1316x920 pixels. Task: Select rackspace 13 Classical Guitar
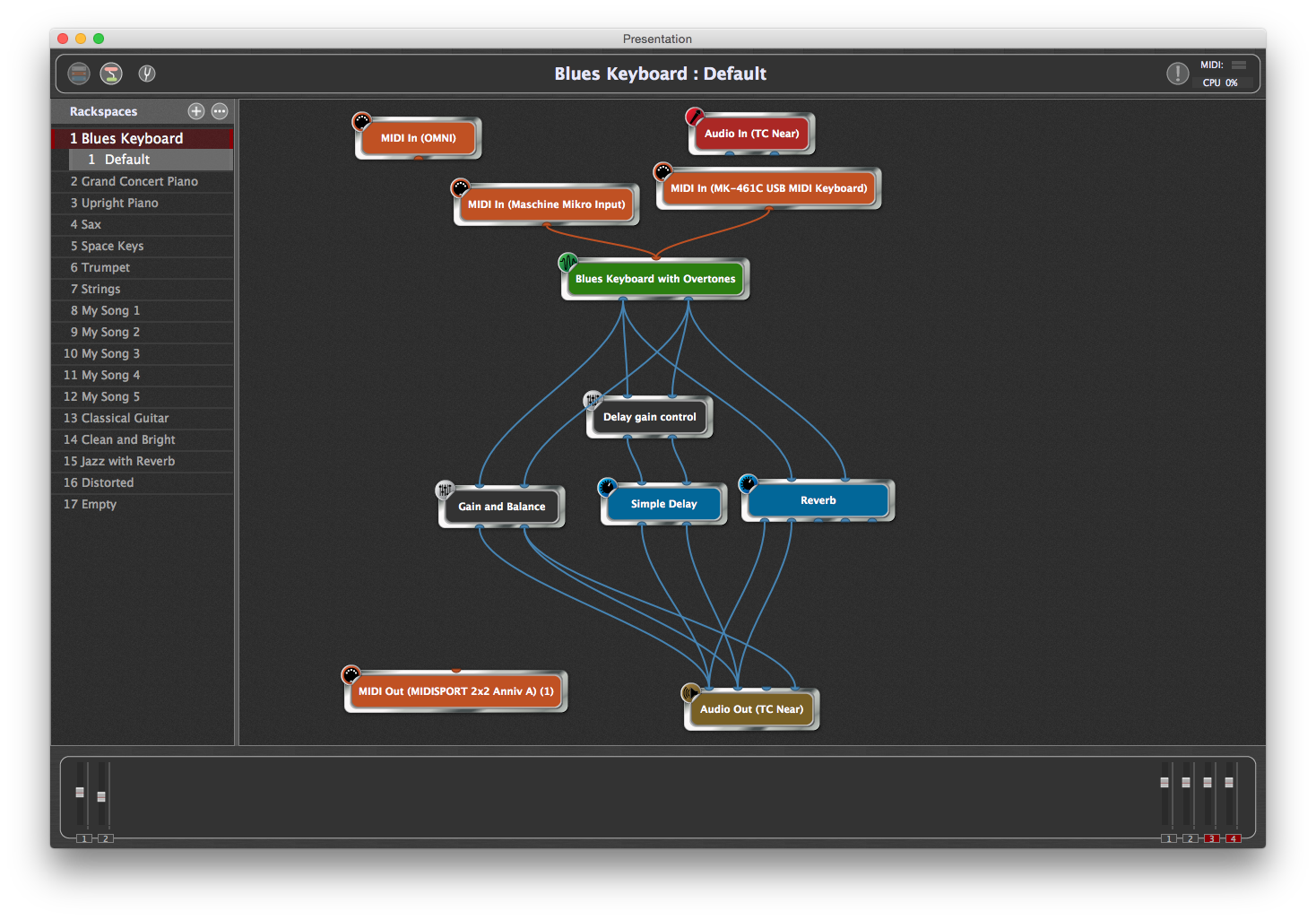(x=143, y=418)
